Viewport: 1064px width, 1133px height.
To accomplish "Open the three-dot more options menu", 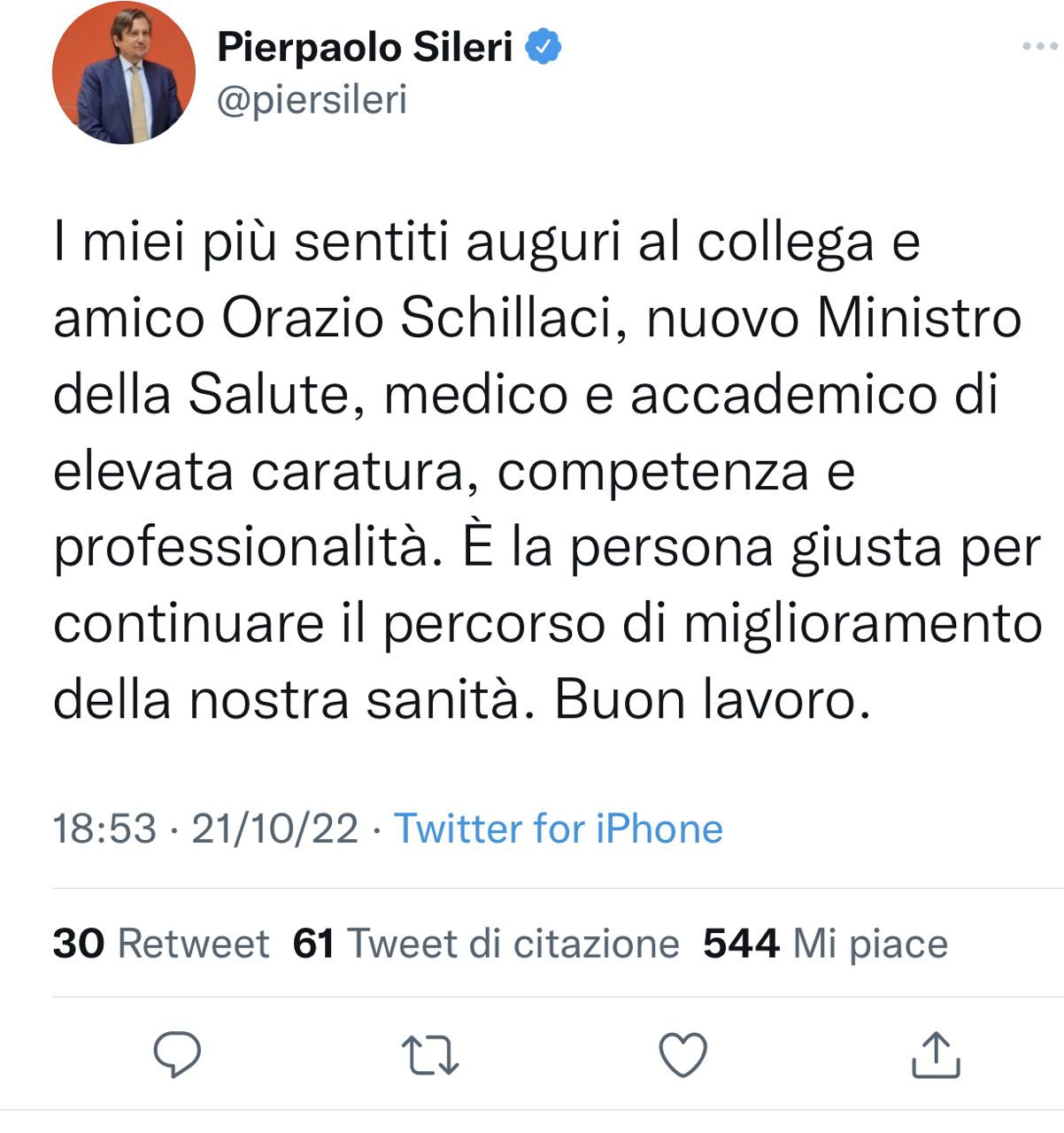I will pyautogui.click(x=1039, y=46).
